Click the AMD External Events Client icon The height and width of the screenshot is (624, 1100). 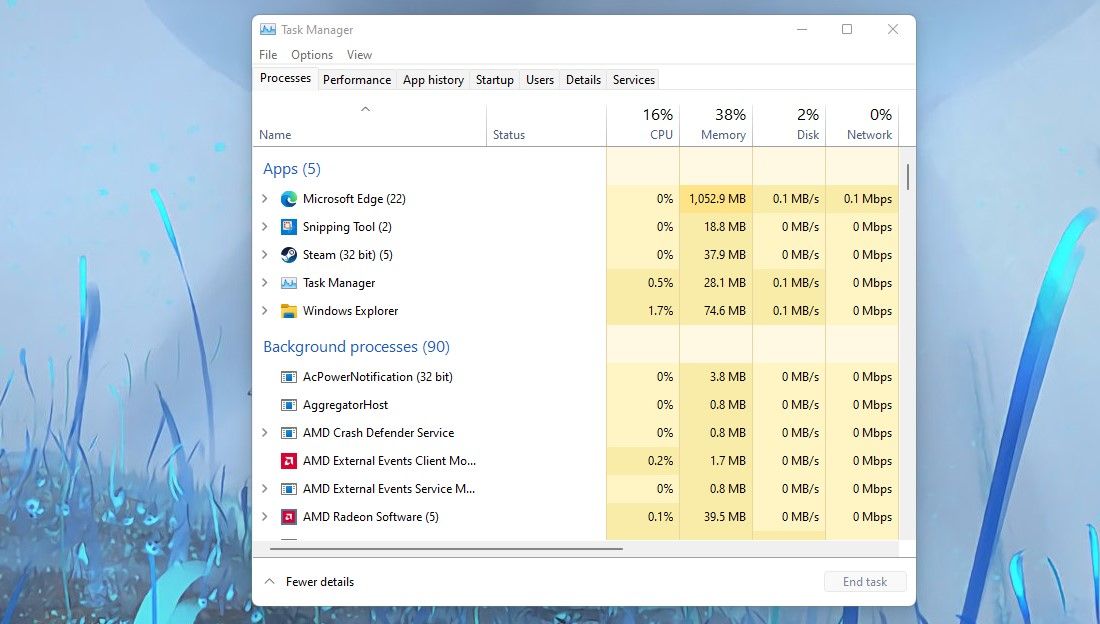(288, 461)
